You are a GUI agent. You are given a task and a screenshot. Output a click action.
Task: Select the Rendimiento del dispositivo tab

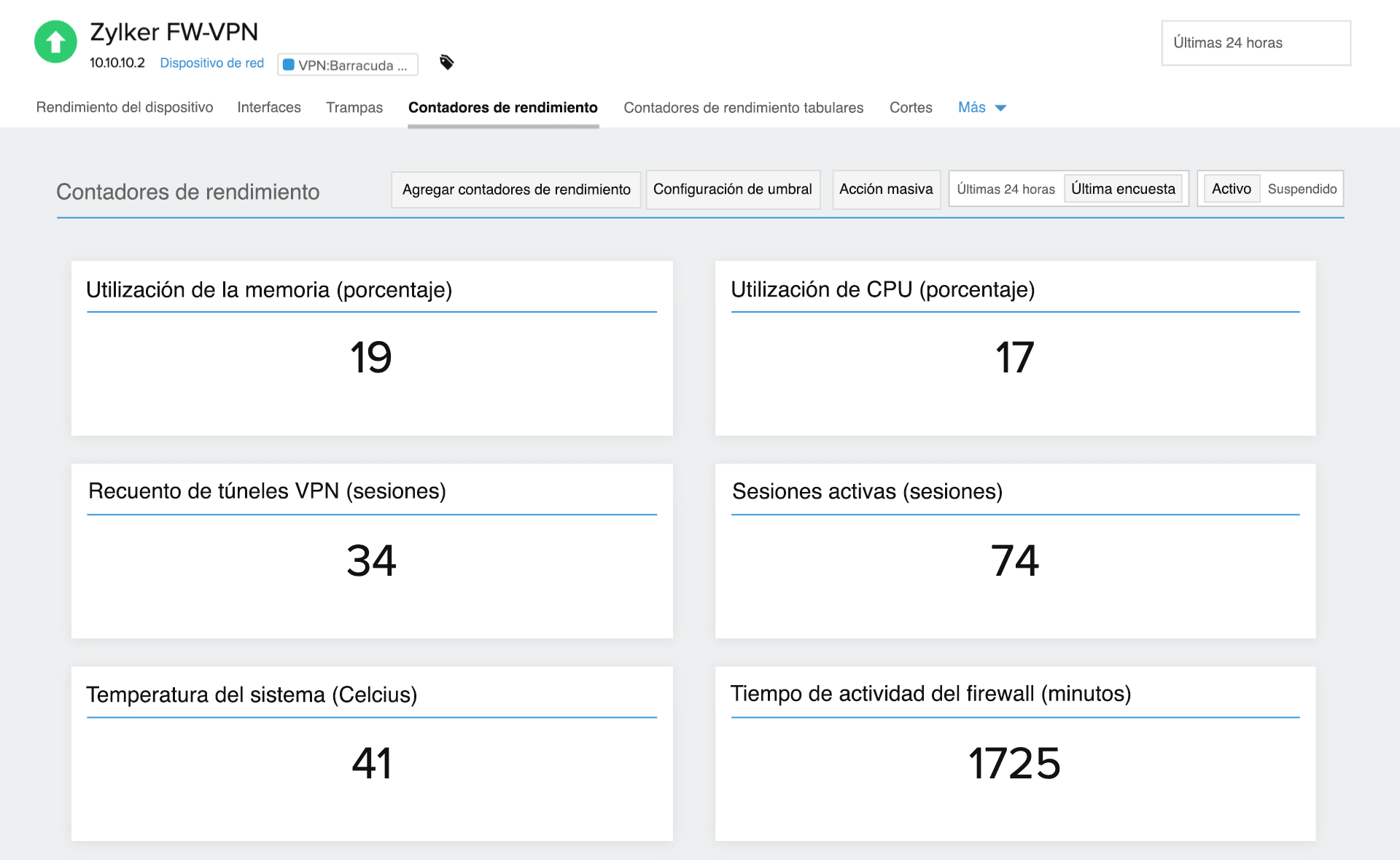pyautogui.click(x=124, y=107)
